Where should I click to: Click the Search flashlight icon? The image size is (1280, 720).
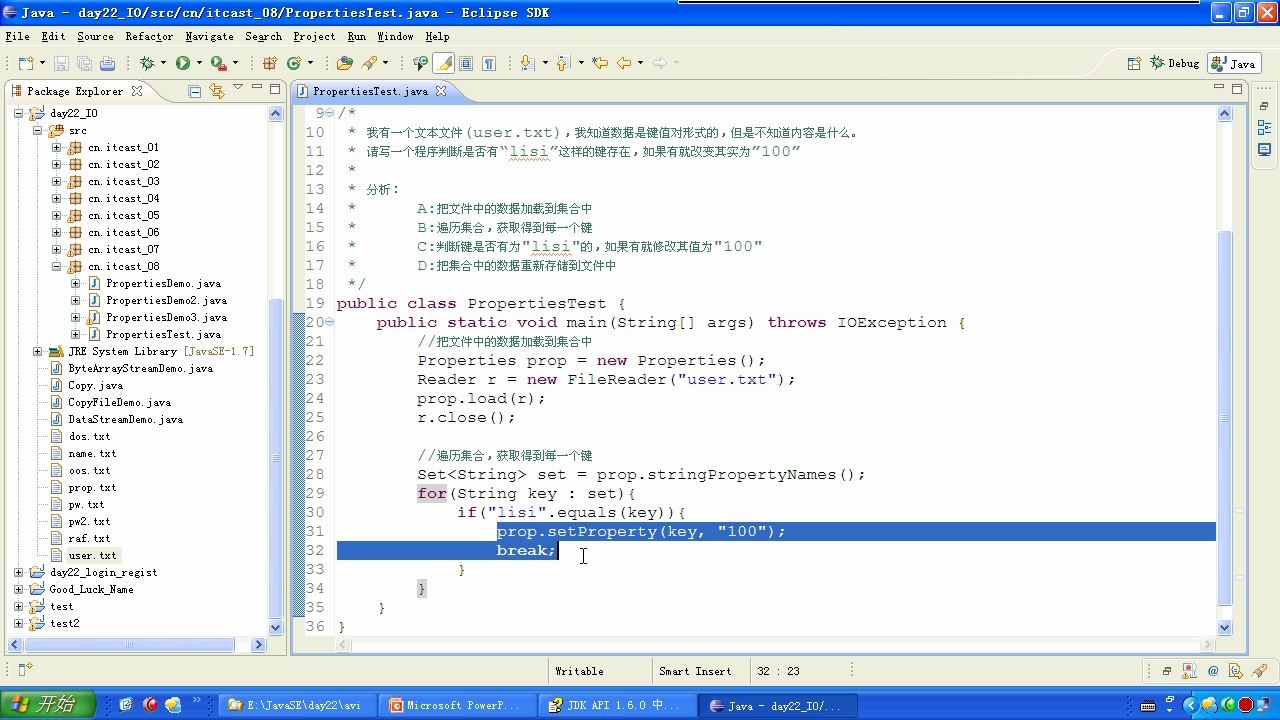tap(369, 63)
